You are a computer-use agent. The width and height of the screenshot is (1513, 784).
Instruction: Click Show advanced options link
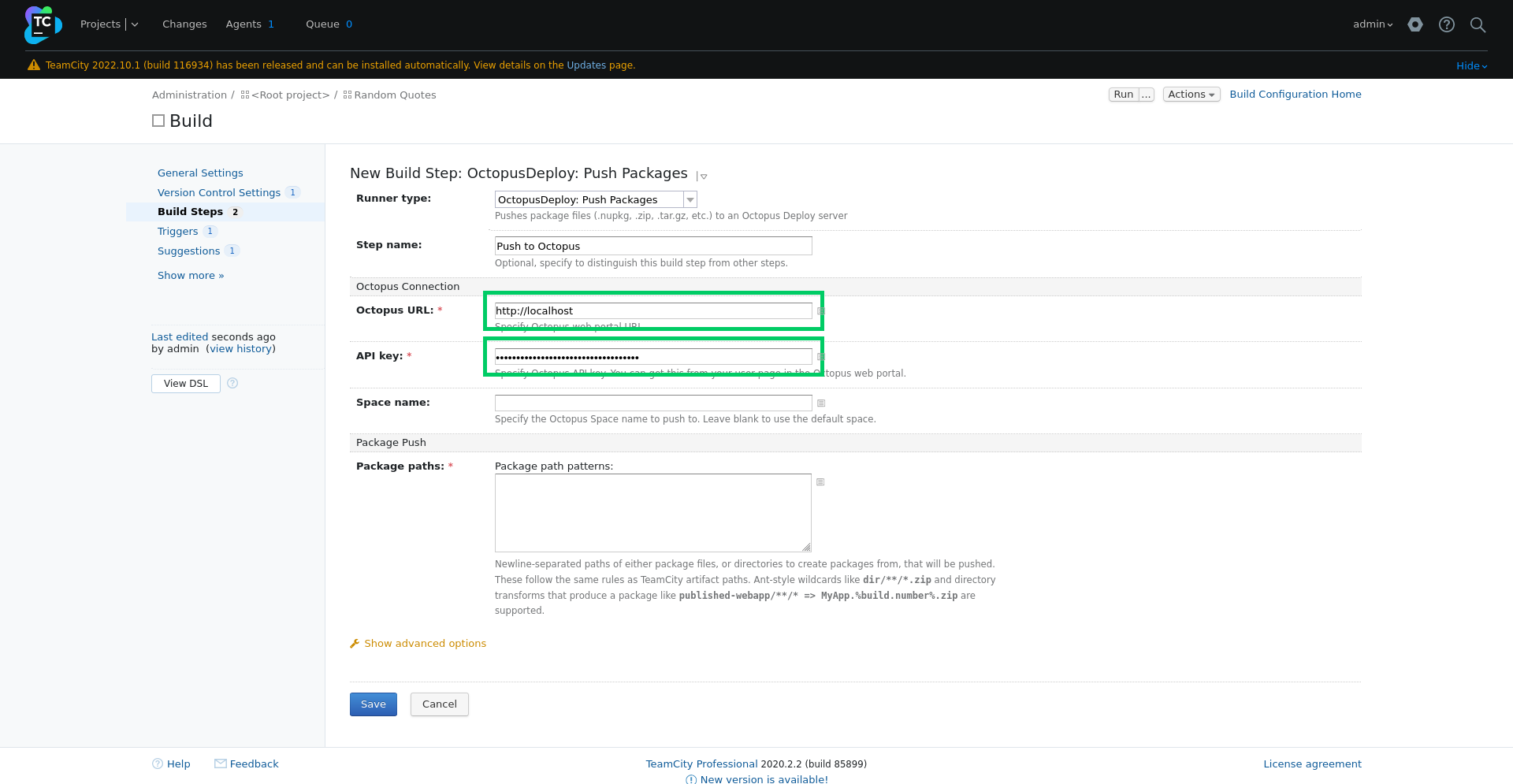(x=425, y=644)
